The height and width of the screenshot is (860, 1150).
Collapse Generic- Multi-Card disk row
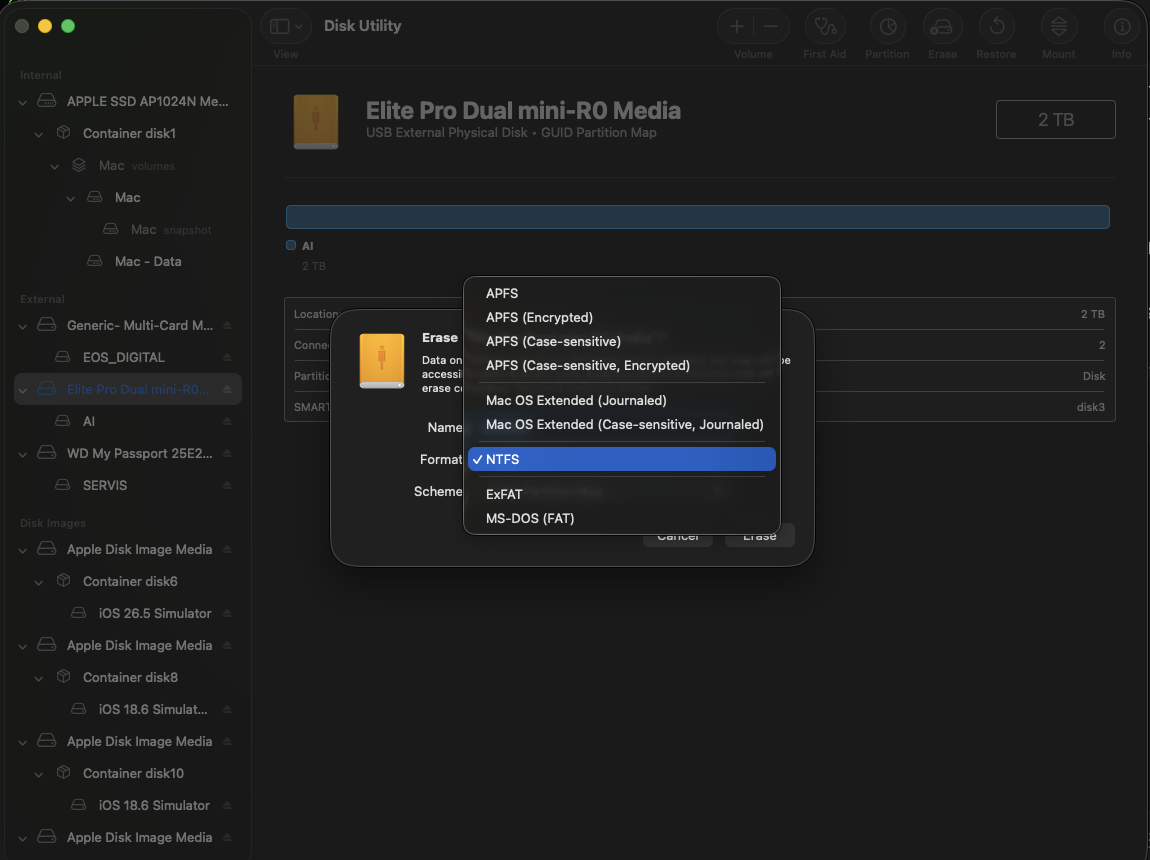(23, 326)
